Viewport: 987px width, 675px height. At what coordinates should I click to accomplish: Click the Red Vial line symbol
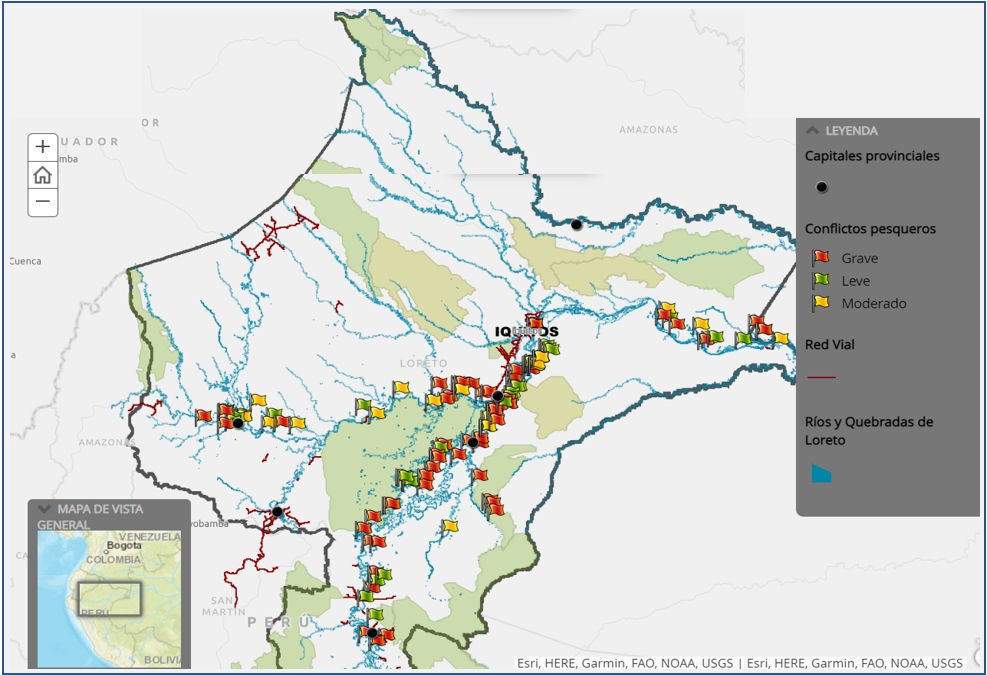pyautogui.click(x=821, y=377)
